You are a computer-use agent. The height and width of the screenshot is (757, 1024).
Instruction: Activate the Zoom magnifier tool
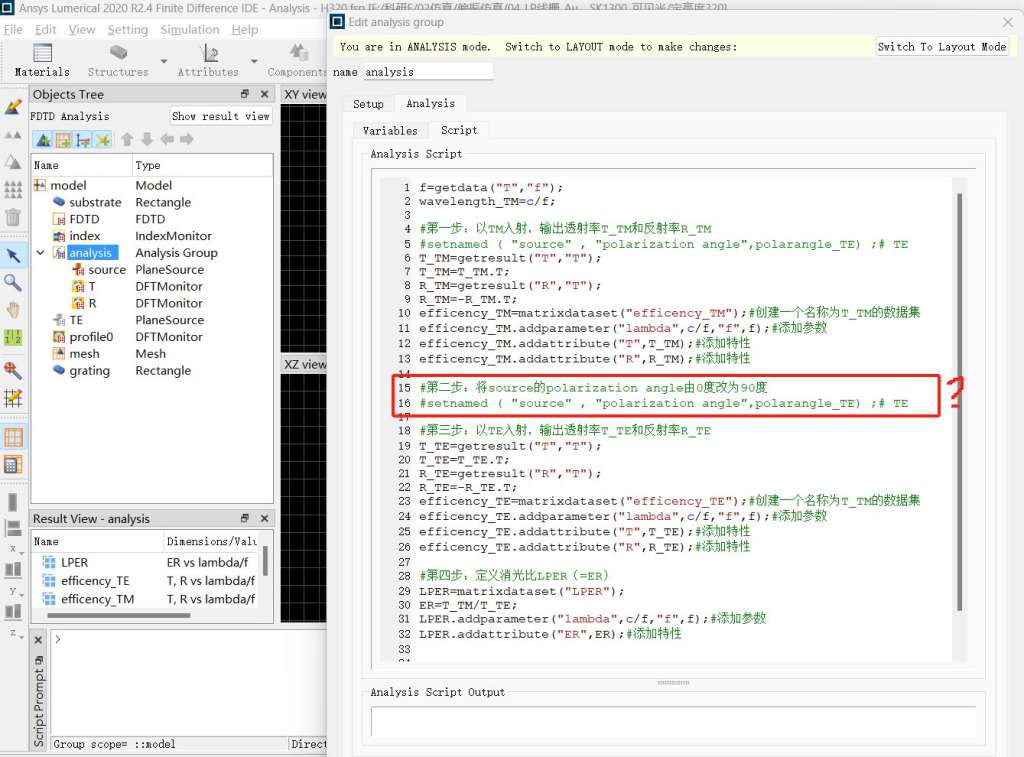tap(13, 283)
